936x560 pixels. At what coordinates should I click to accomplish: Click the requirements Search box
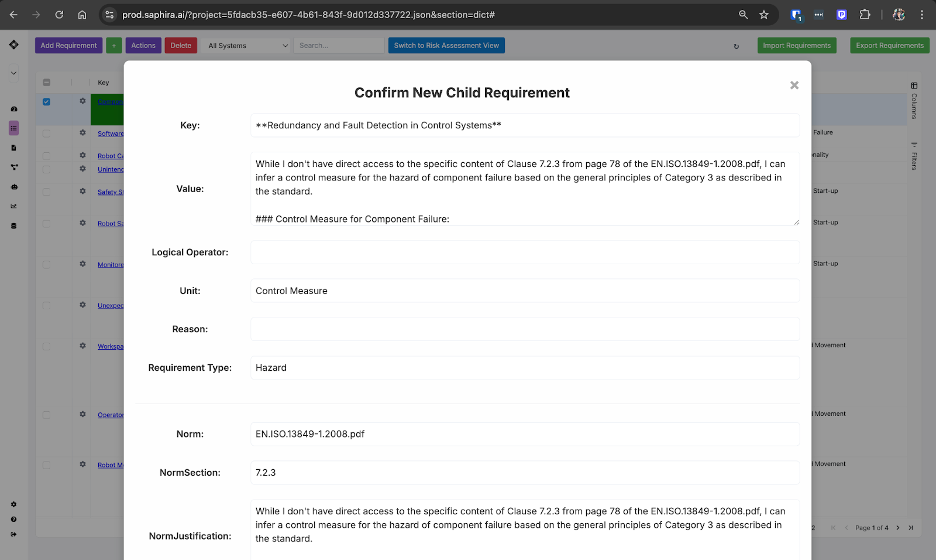click(338, 45)
